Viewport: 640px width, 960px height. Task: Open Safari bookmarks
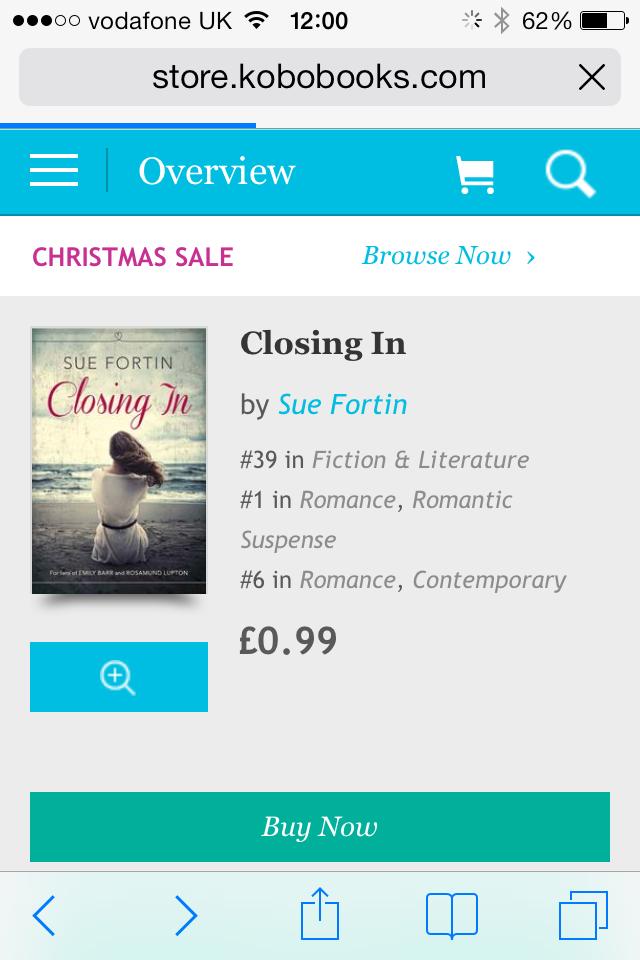[x=451, y=915]
